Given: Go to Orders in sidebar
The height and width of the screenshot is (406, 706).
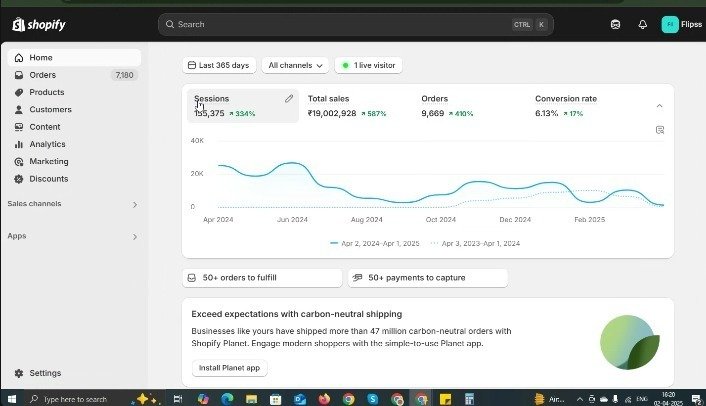Looking at the screenshot, I should 42,75.
